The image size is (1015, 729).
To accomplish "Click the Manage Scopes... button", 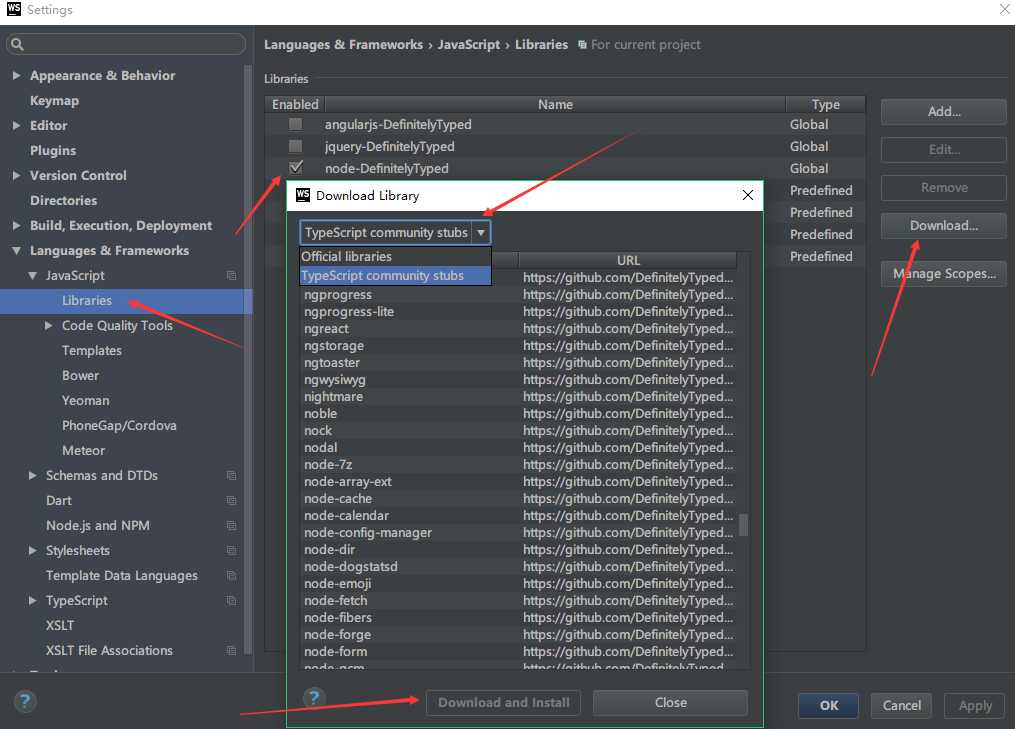I will click(943, 274).
